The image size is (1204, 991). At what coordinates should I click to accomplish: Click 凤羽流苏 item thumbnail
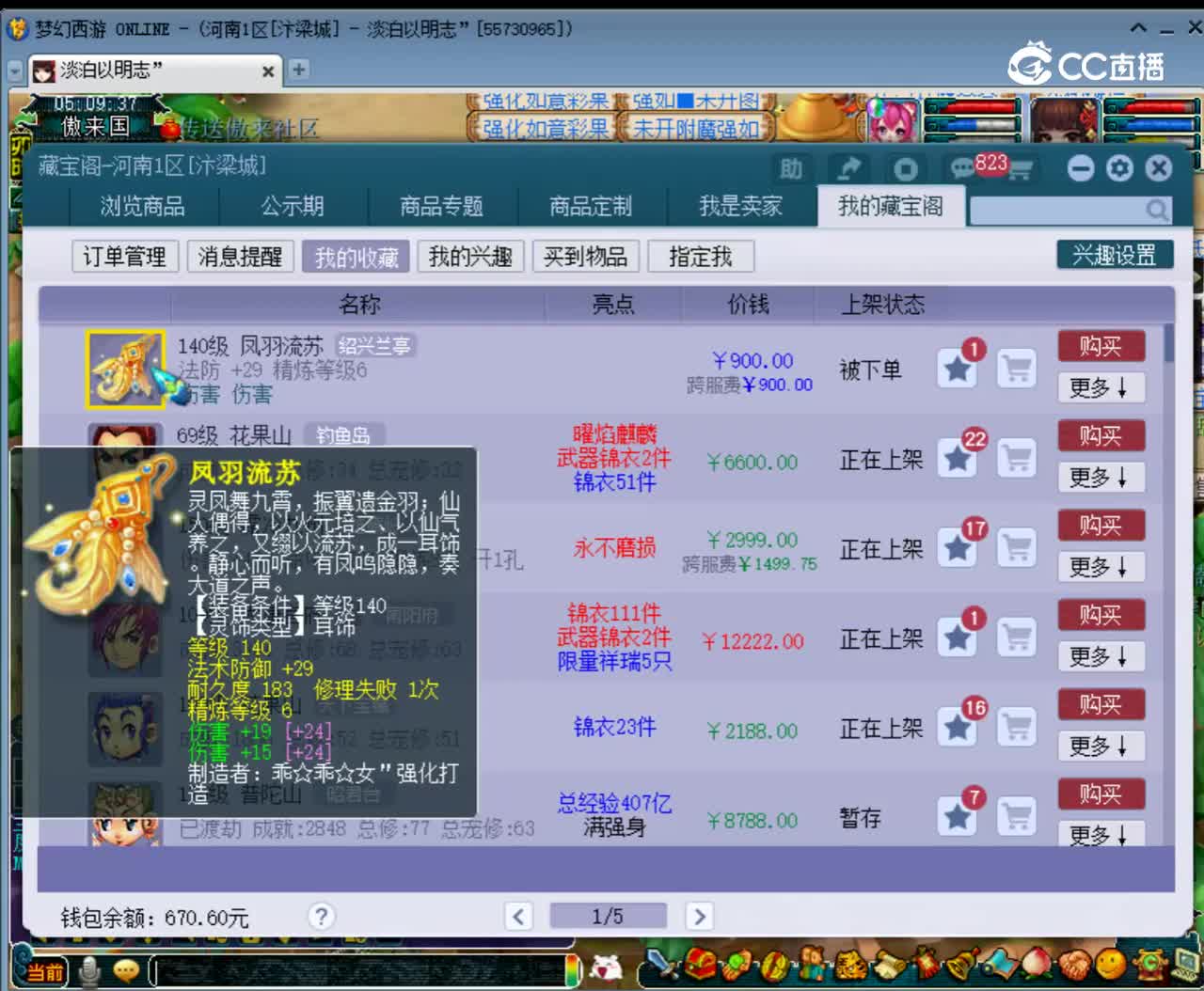tap(125, 369)
